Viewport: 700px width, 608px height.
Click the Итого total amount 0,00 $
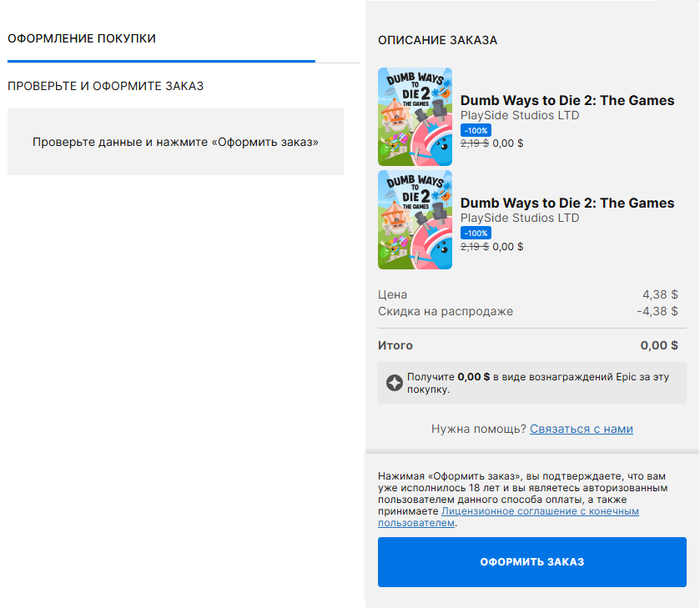point(659,346)
